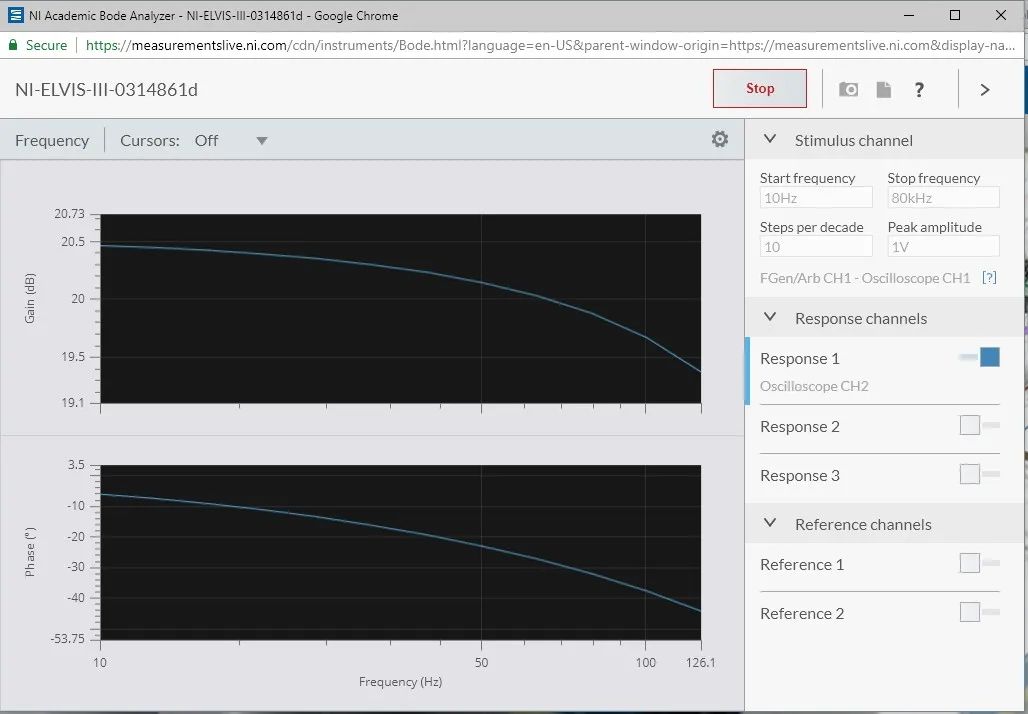1028x714 pixels.
Task: Close the Chrome window
Action: pos(1000,15)
